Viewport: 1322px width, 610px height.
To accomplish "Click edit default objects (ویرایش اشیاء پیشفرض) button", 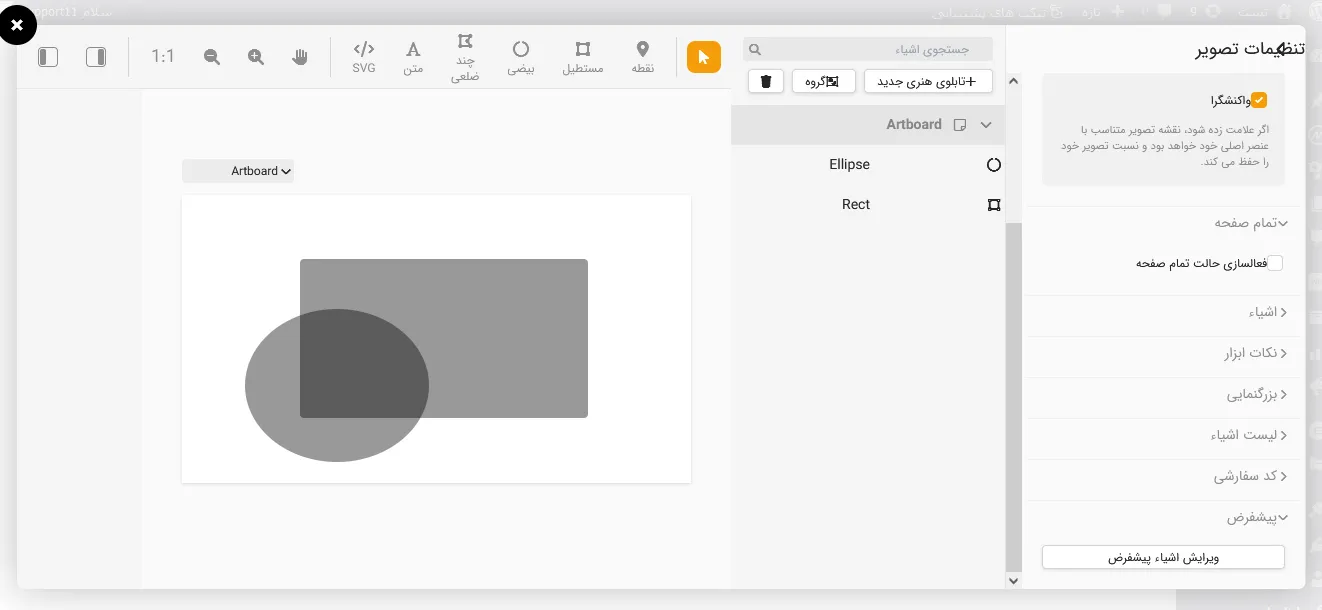I will 1163,558.
